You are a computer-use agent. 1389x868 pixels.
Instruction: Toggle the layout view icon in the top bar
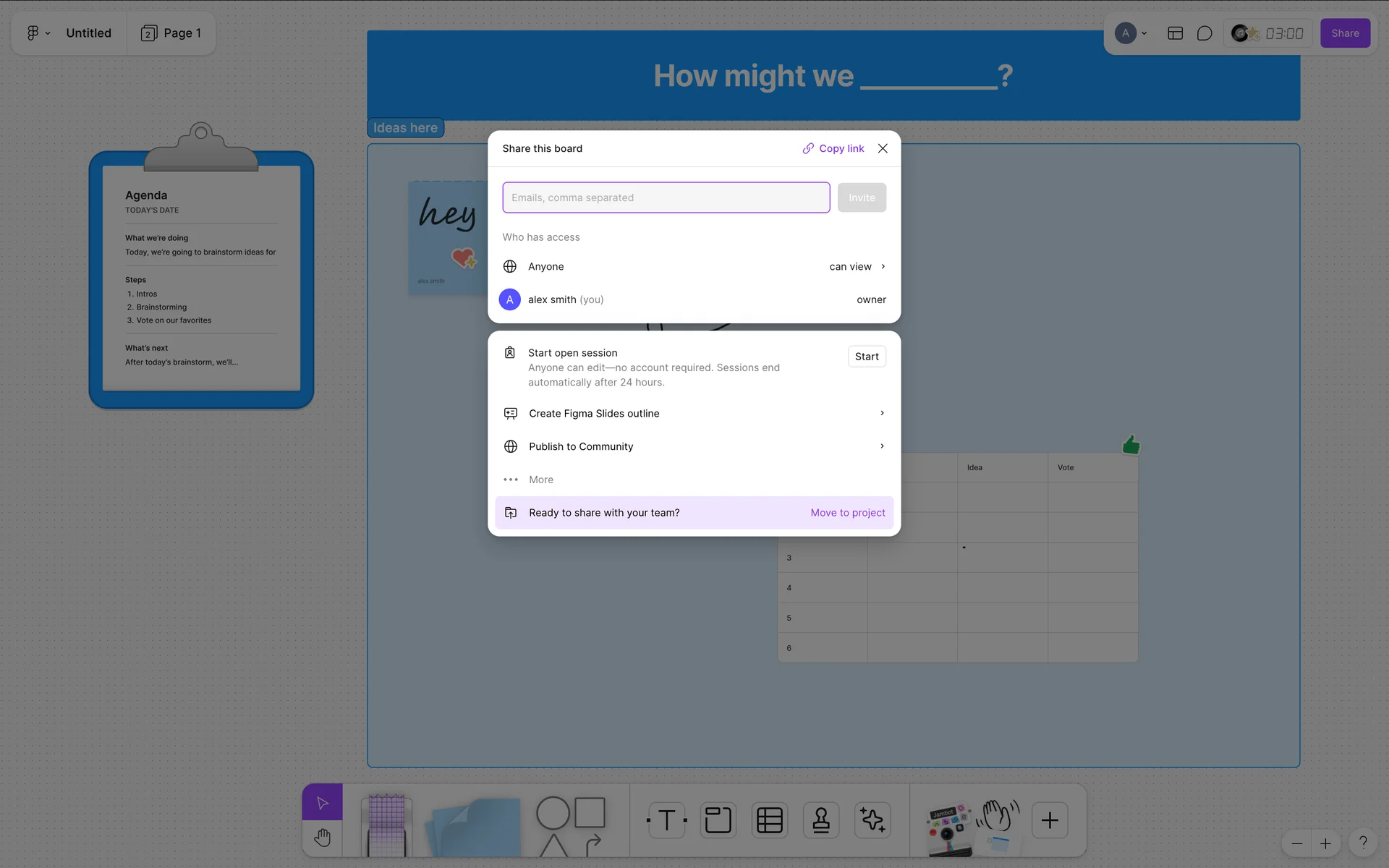1175,33
